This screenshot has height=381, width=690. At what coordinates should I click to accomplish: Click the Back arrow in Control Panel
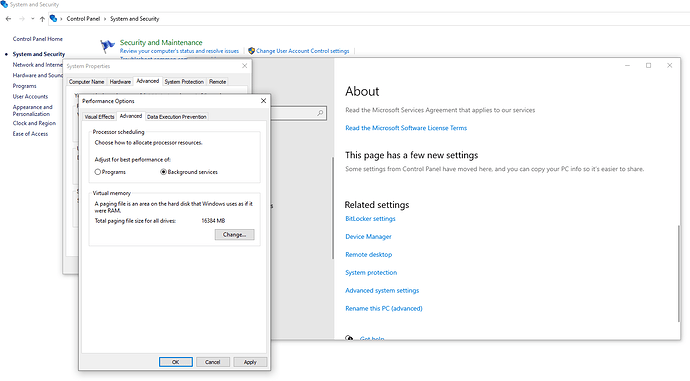pos(8,19)
